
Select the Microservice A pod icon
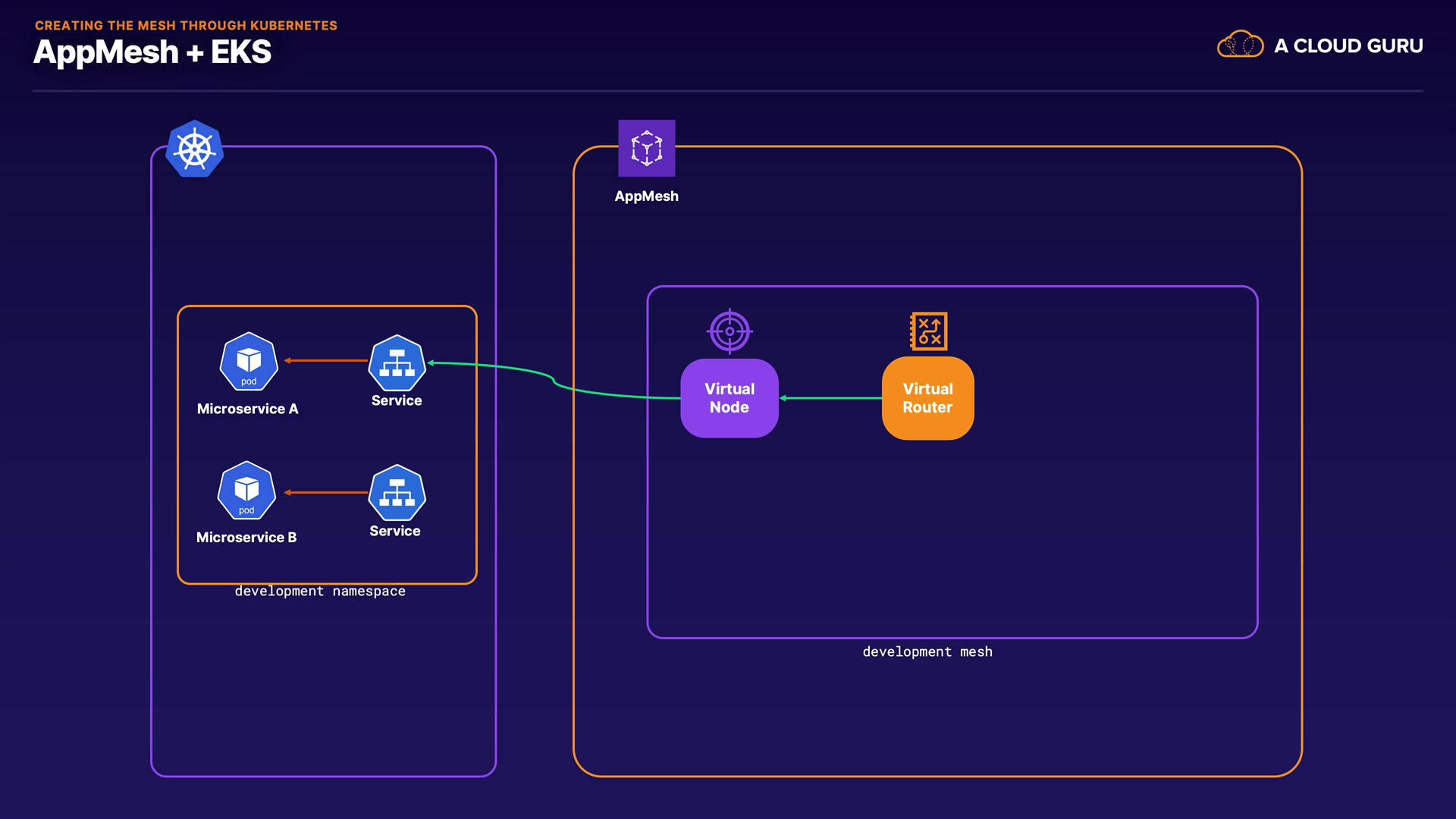click(x=249, y=362)
